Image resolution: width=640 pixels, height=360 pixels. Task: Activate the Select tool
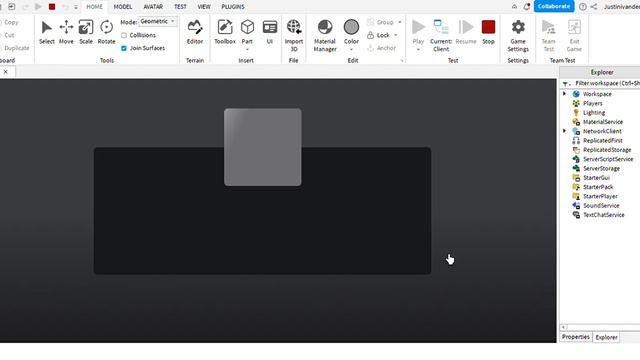coord(47,32)
